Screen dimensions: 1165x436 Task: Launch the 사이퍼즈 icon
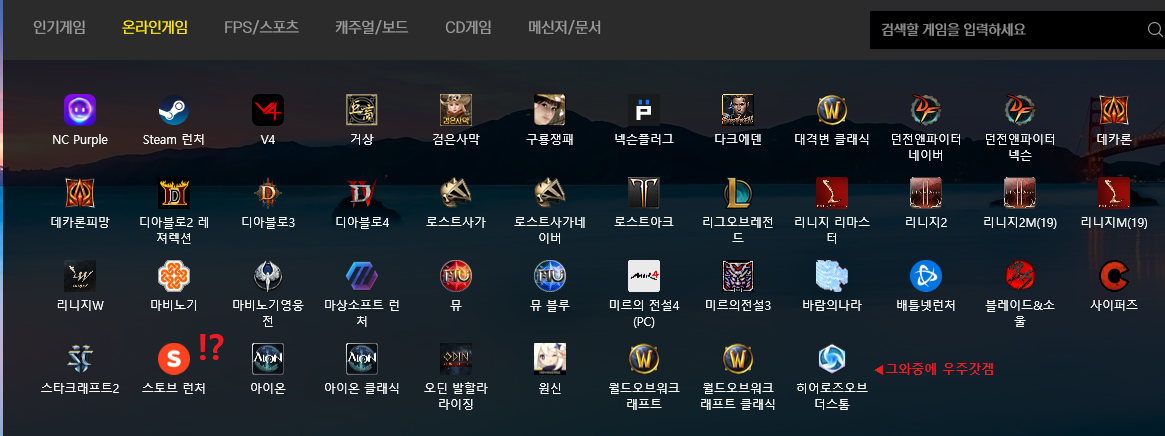click(x=1114, y=276)
